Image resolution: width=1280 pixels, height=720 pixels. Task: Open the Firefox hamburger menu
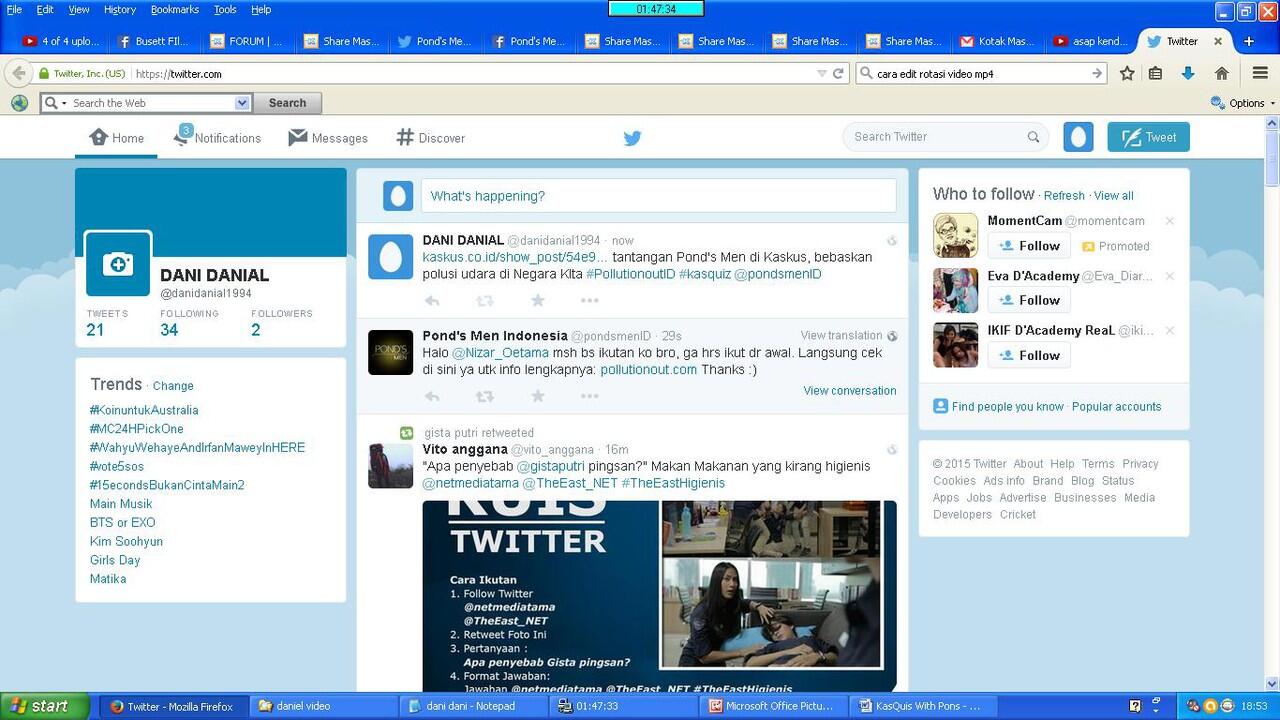[x=1260, y=73]
